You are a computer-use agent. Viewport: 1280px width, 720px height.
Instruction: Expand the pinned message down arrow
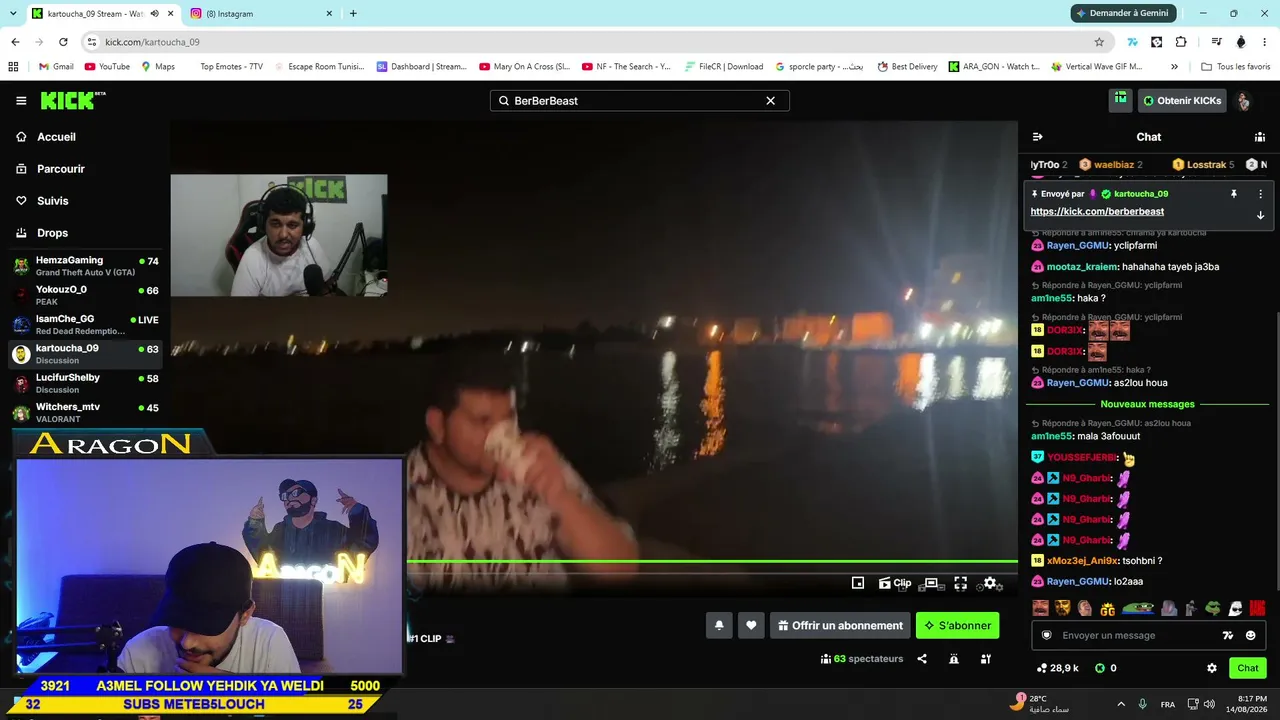1260,215
